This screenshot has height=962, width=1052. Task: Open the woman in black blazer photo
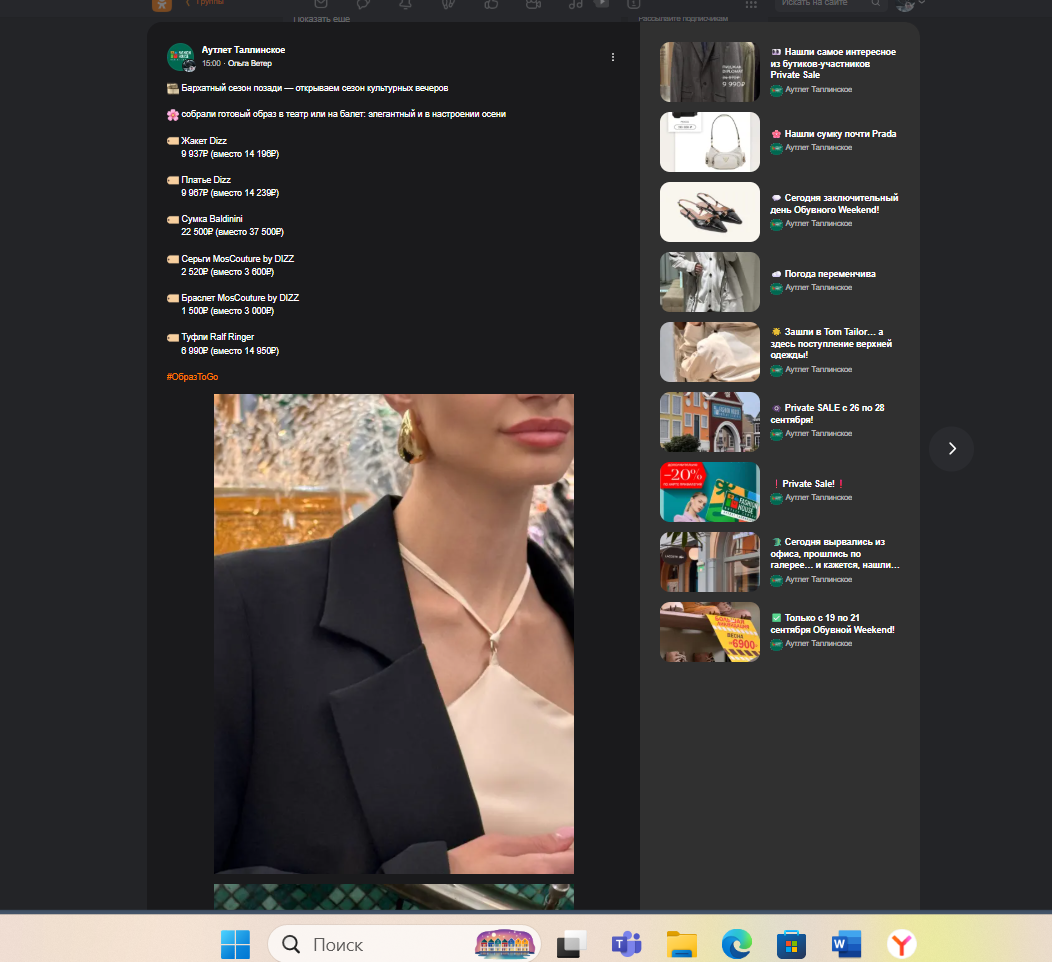tap(394, 633)
